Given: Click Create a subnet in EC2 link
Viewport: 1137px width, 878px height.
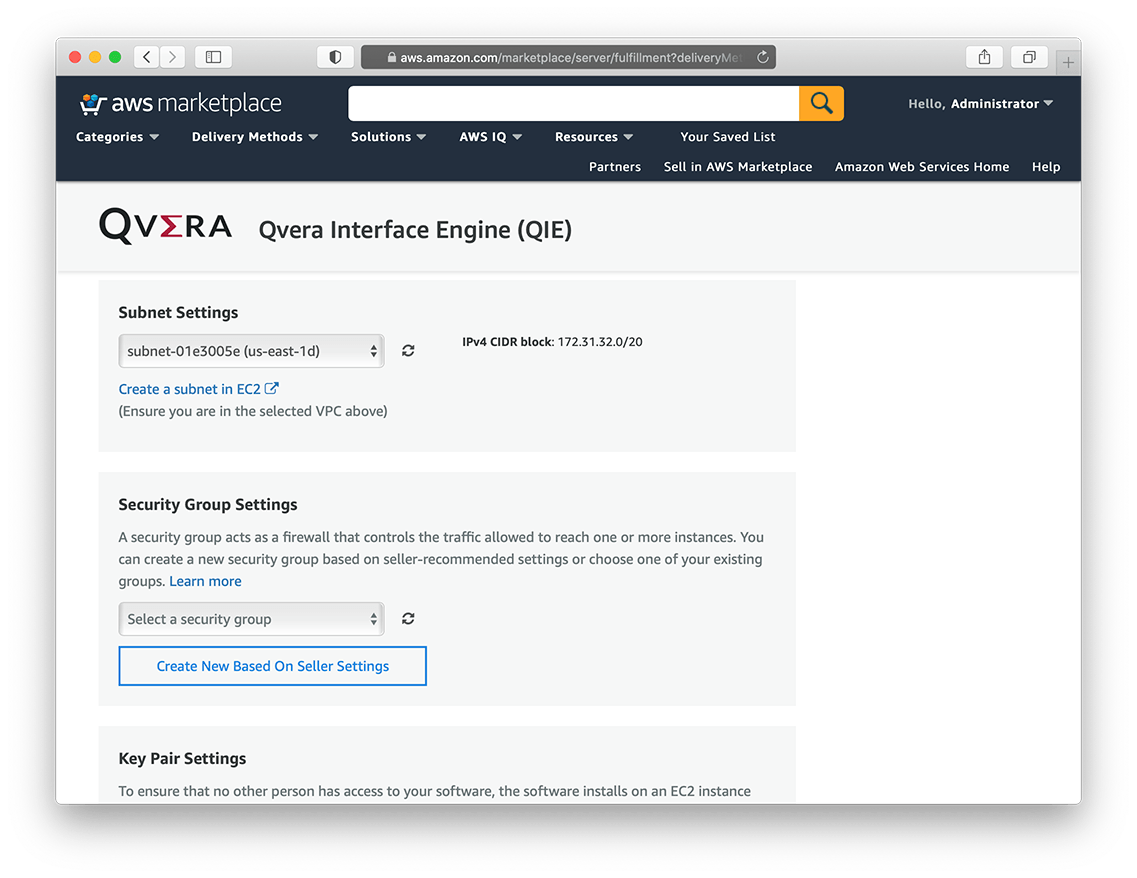Looking at the screenshot, I should coord(198,389).
